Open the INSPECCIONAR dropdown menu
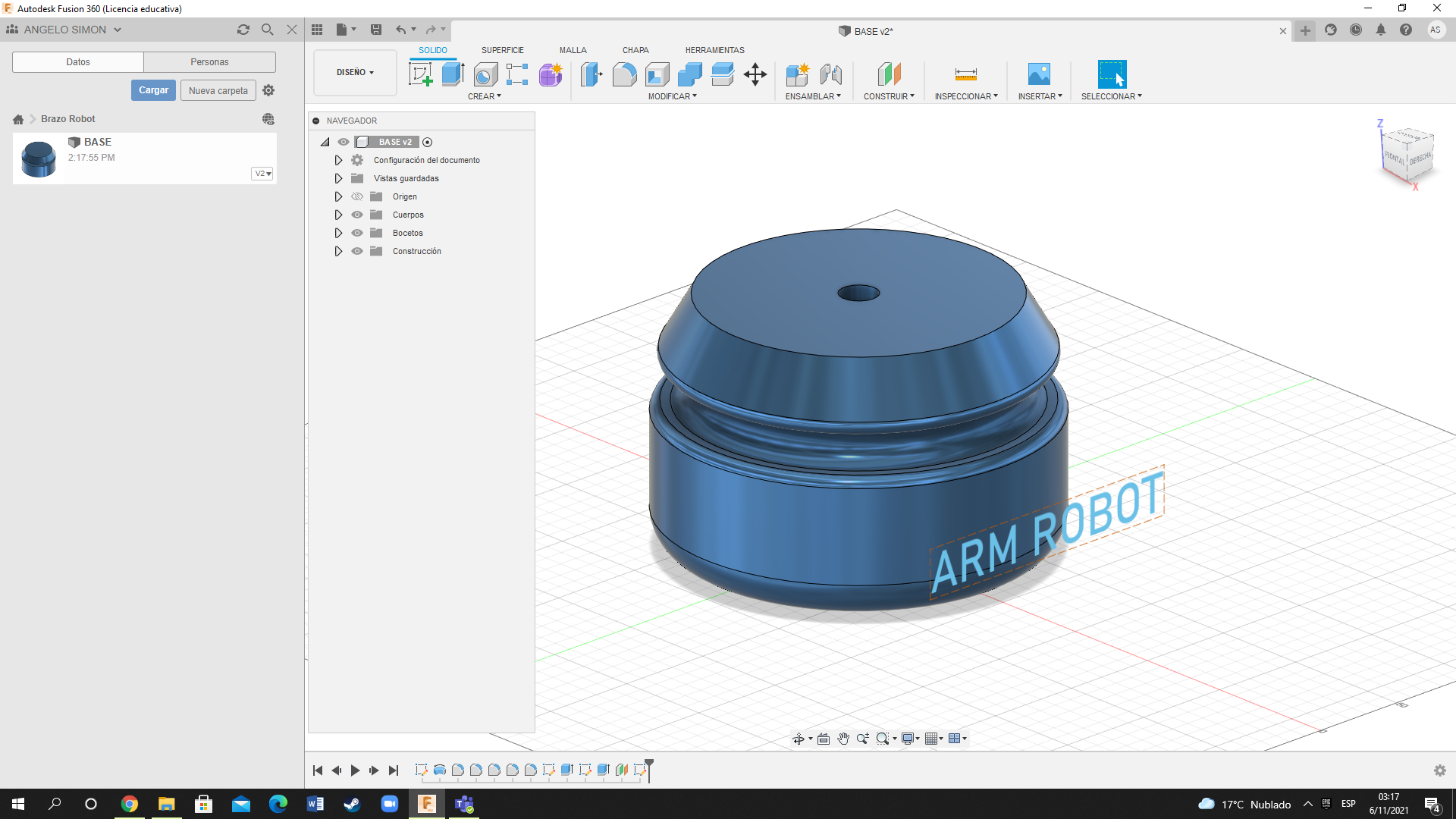Screen dimensions: 1456x819 click(x=966, y=96)
